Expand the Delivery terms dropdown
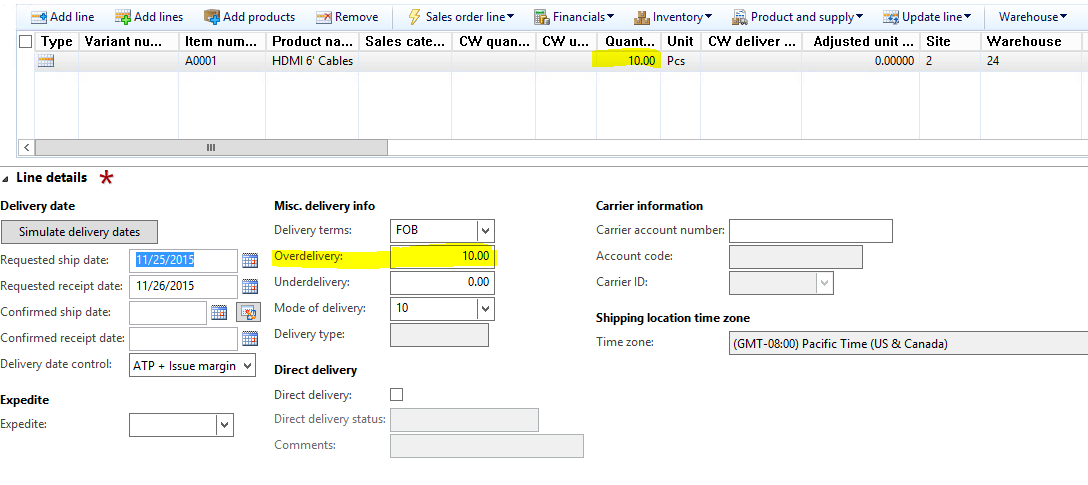 pyautogui.click(x=485, y=231)
